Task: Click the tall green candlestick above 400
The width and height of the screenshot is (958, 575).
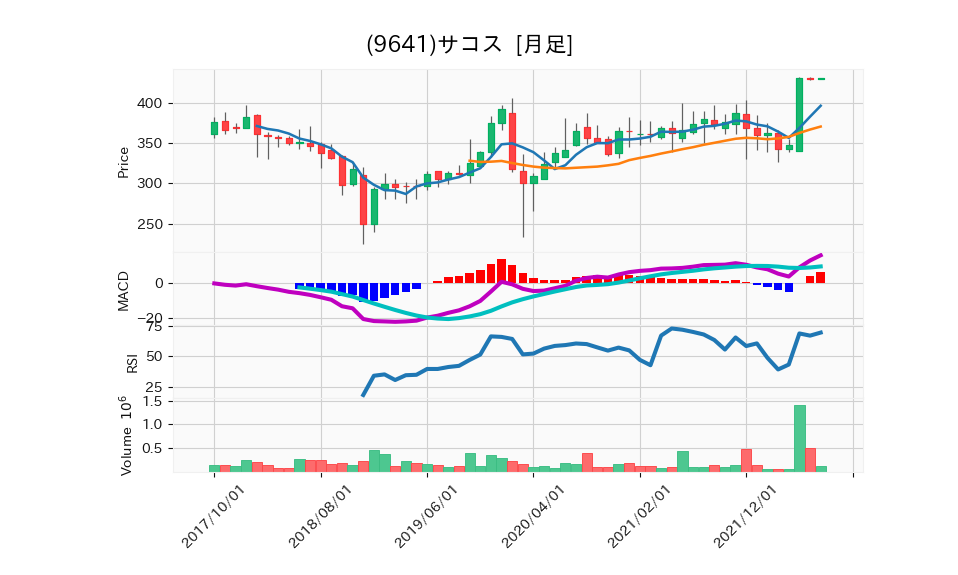Action: click(x=799, y=115)
